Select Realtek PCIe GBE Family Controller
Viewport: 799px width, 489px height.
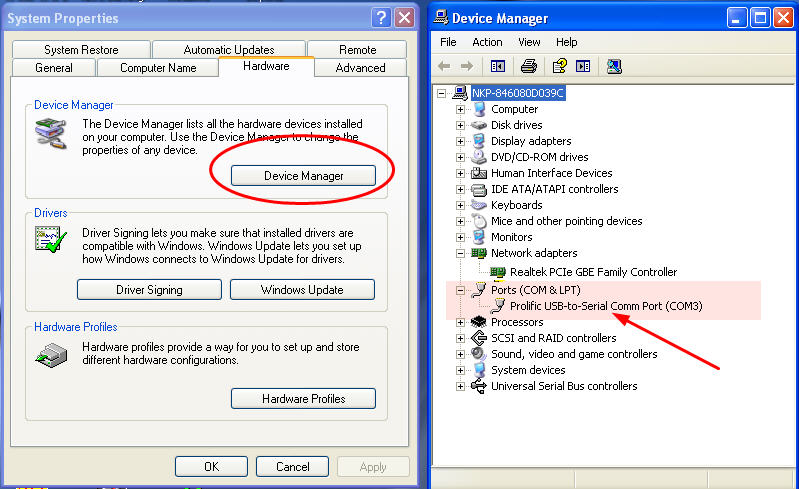(593, 272)
